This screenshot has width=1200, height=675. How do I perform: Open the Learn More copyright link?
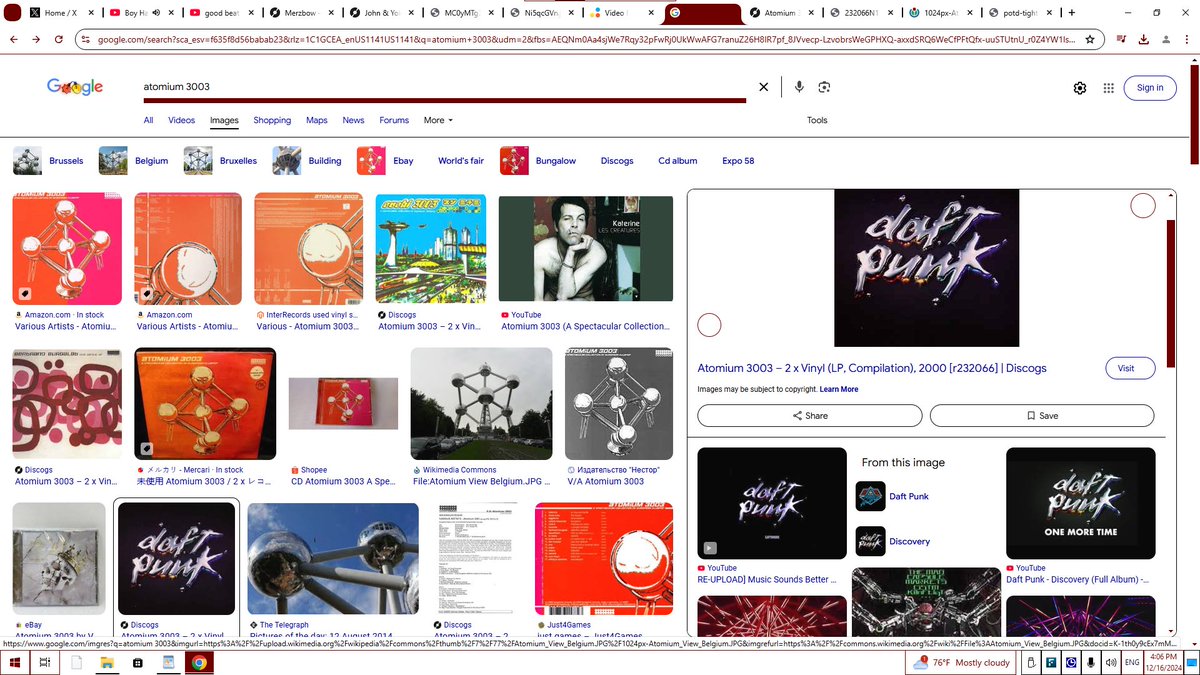click(x=839, y=389)
